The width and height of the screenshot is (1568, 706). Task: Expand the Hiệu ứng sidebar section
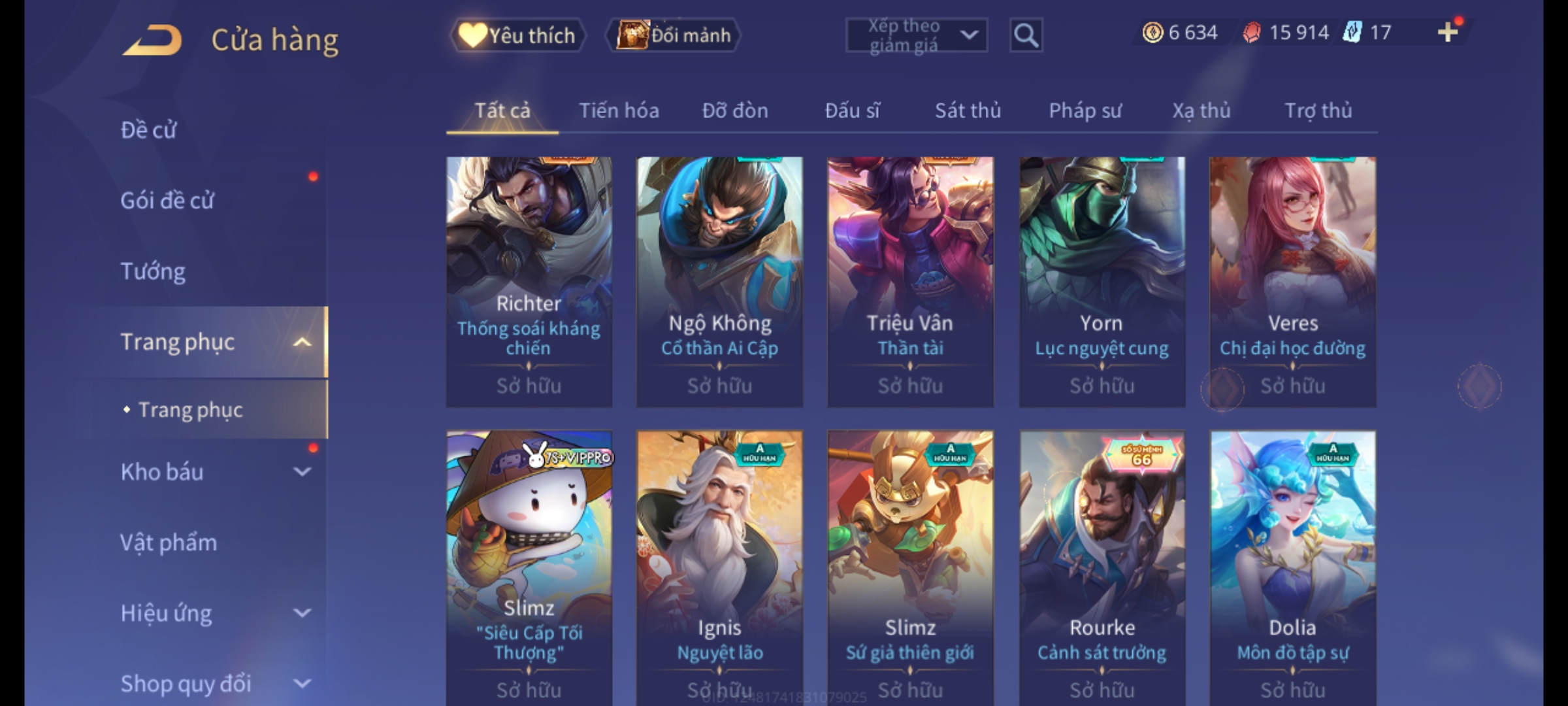(x=302, y=613)
